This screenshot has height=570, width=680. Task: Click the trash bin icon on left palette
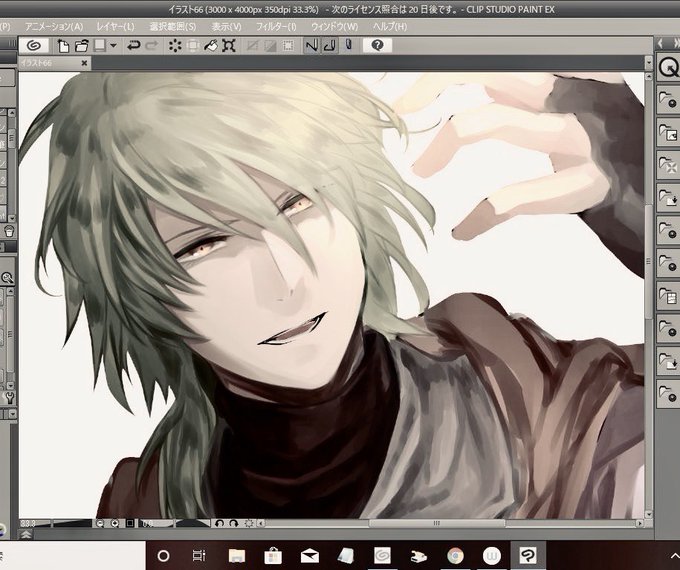click(x=9, y=231)
